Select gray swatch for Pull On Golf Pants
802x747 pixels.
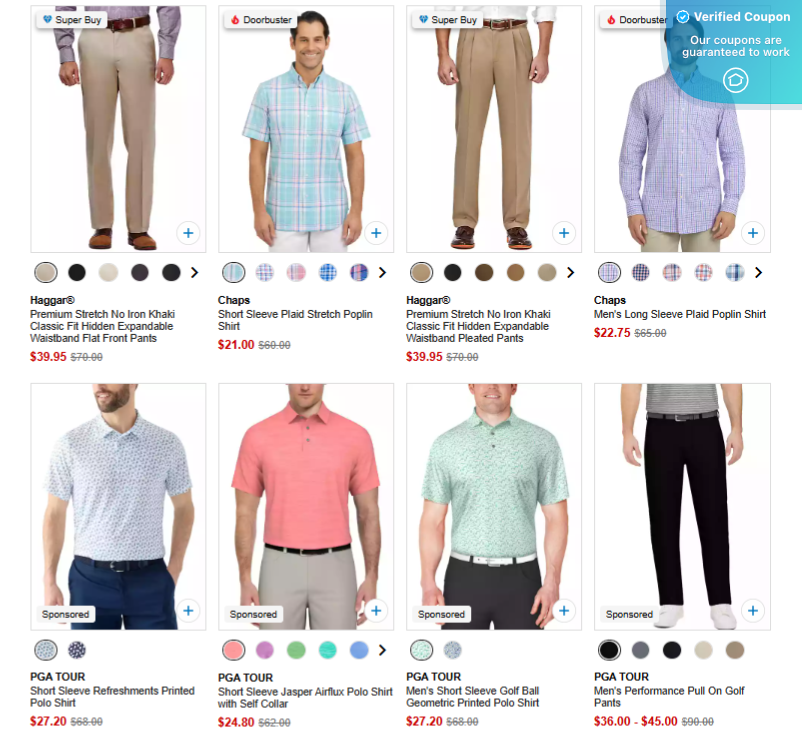[640, 650]
